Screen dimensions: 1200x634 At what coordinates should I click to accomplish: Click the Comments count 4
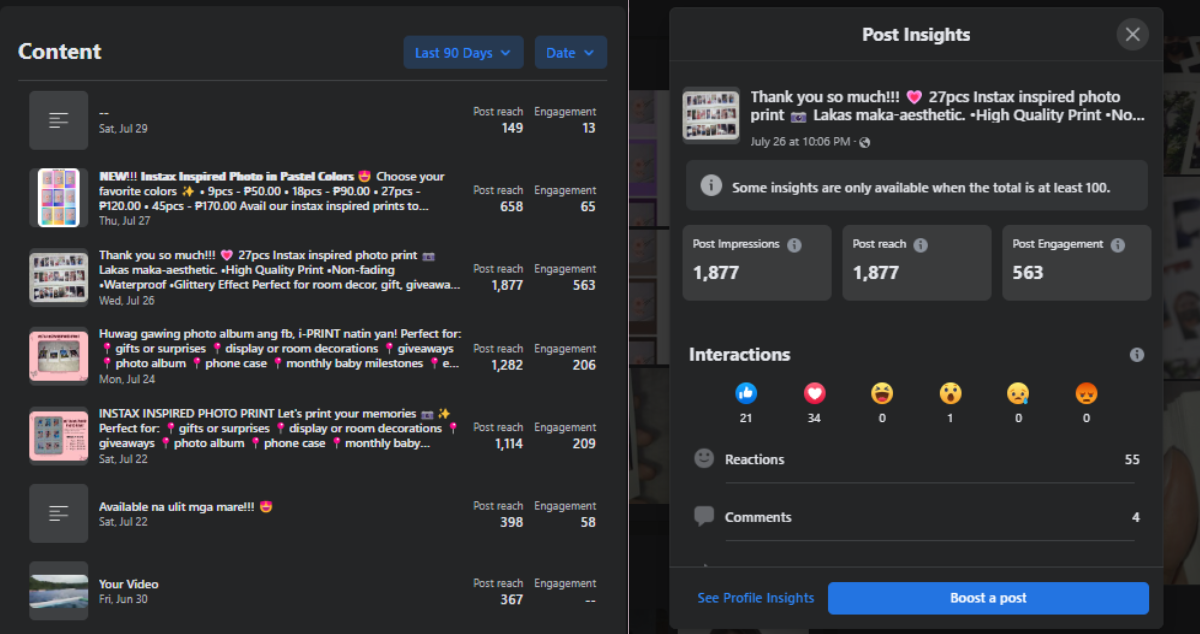1136,517
